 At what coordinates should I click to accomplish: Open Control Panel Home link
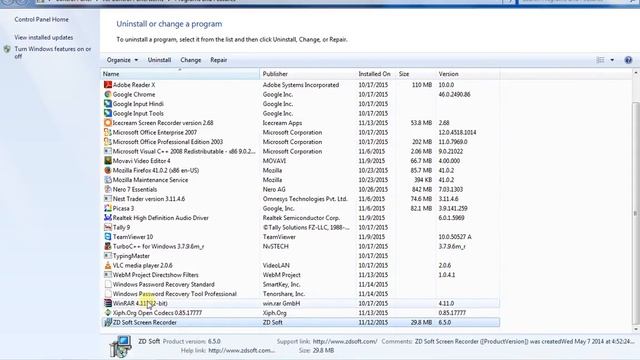(42, 20)
